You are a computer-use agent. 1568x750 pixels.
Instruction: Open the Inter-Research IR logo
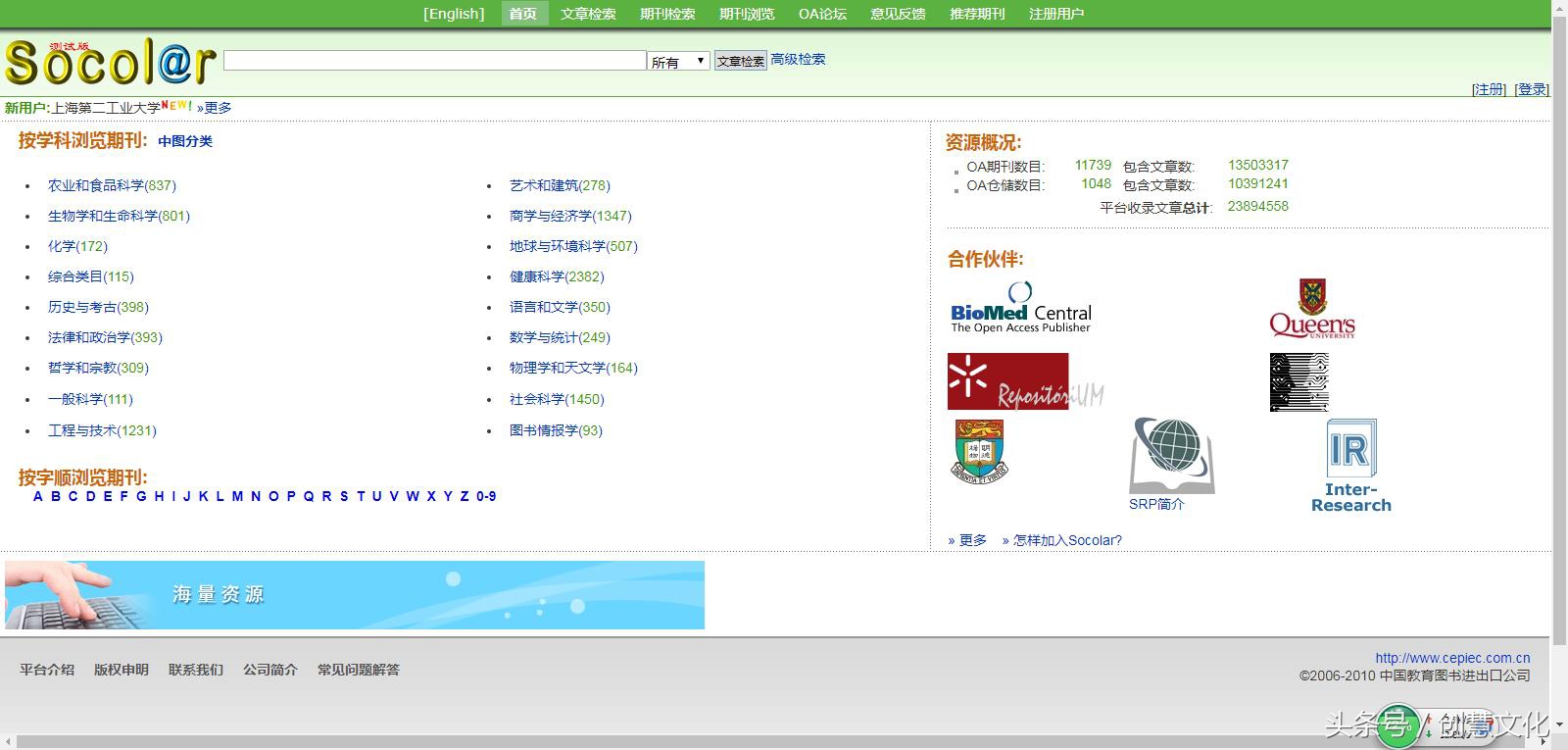pyautogui.click(x=1351, y=466)
